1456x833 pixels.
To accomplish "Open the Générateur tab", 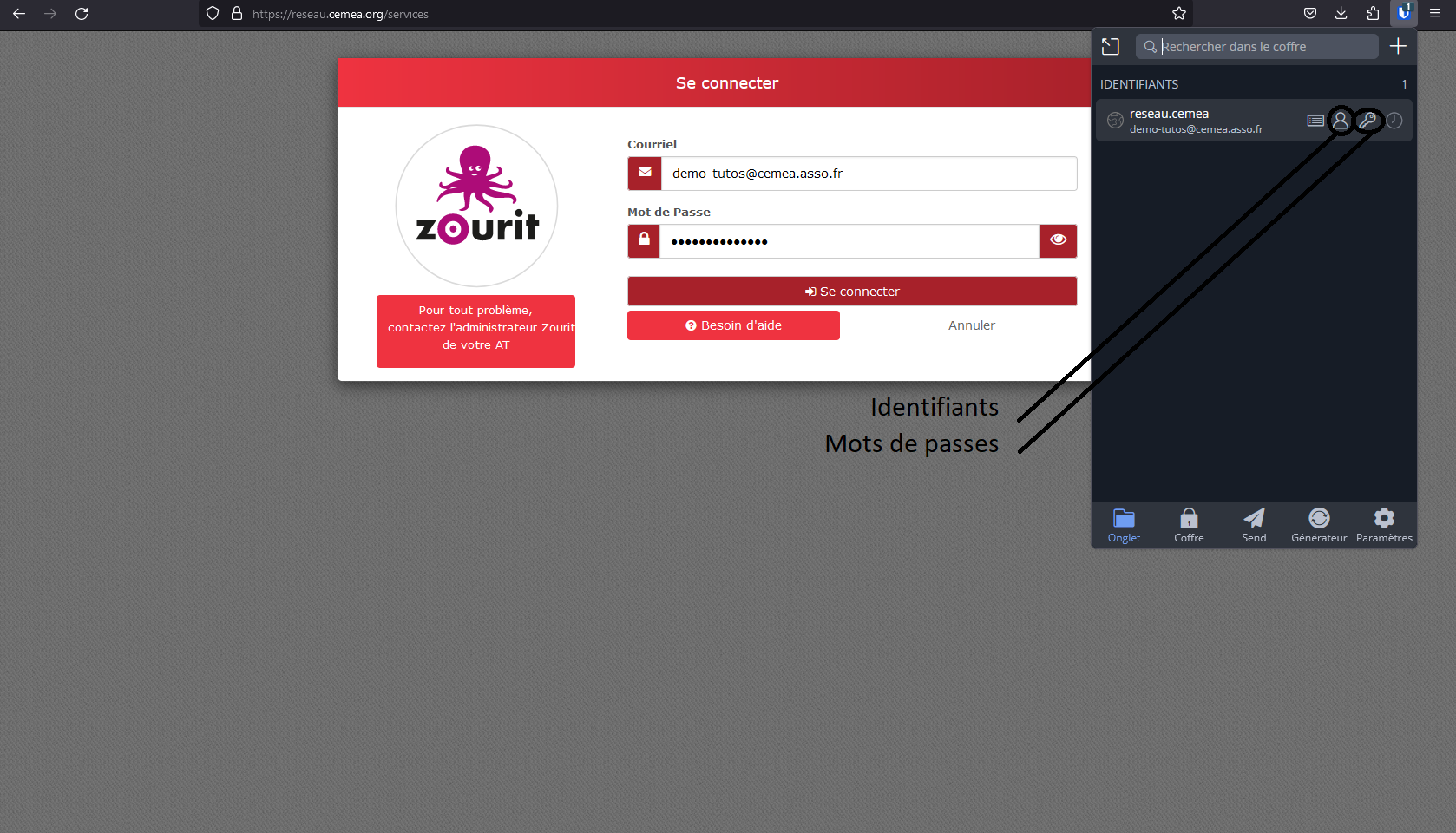I will (1319, 526).
